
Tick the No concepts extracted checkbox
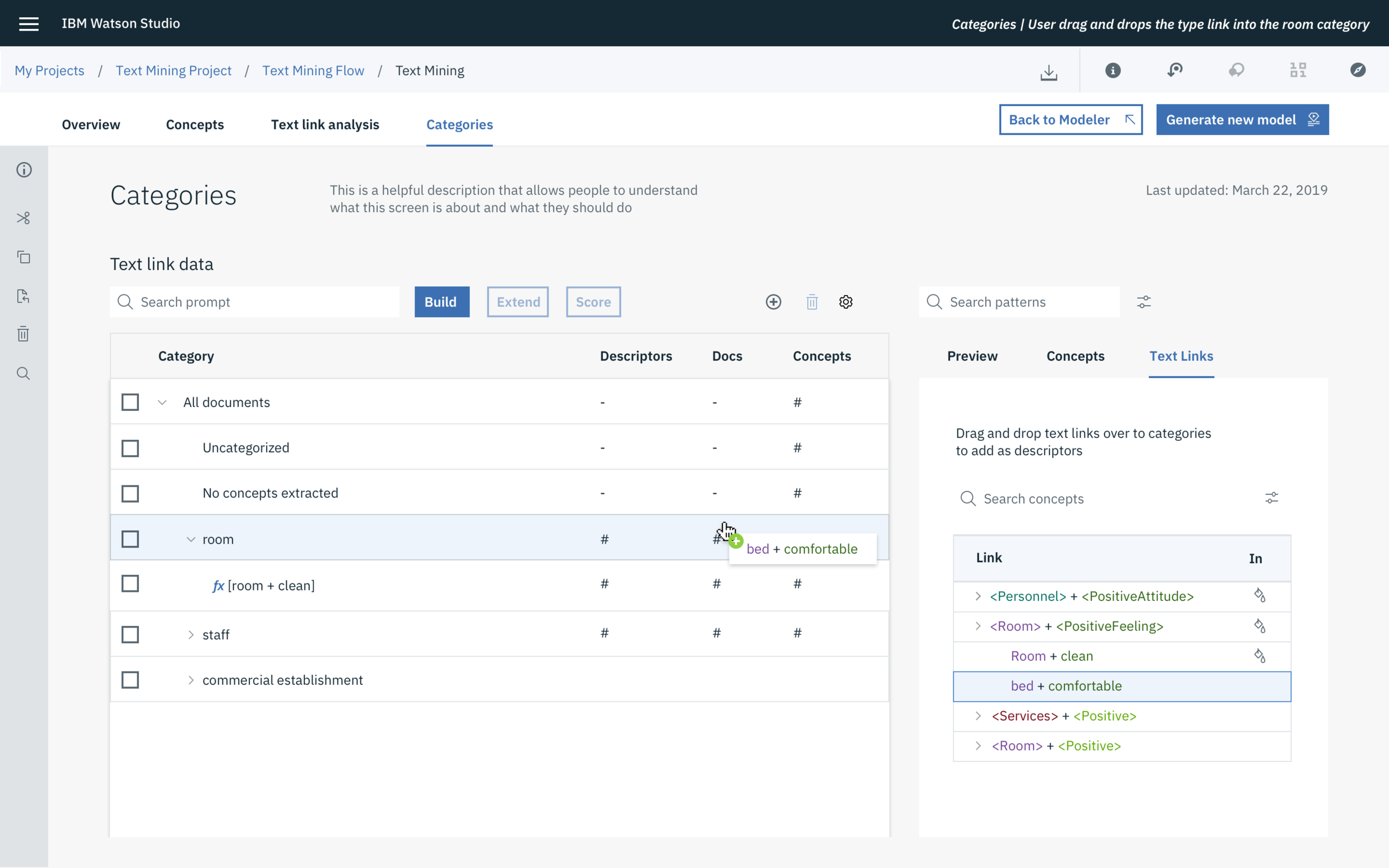click(131, 494)
